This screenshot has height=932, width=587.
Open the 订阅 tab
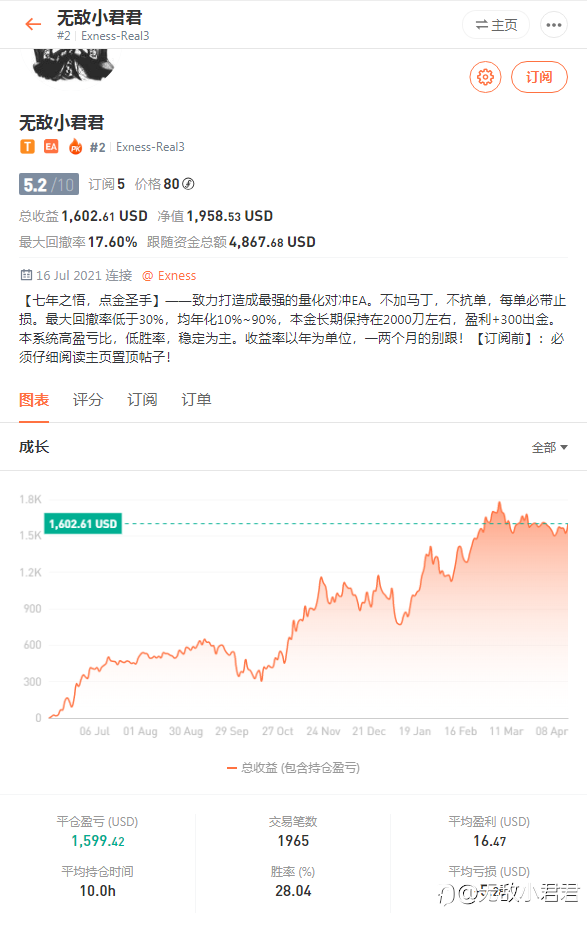(x=142, y=400)
